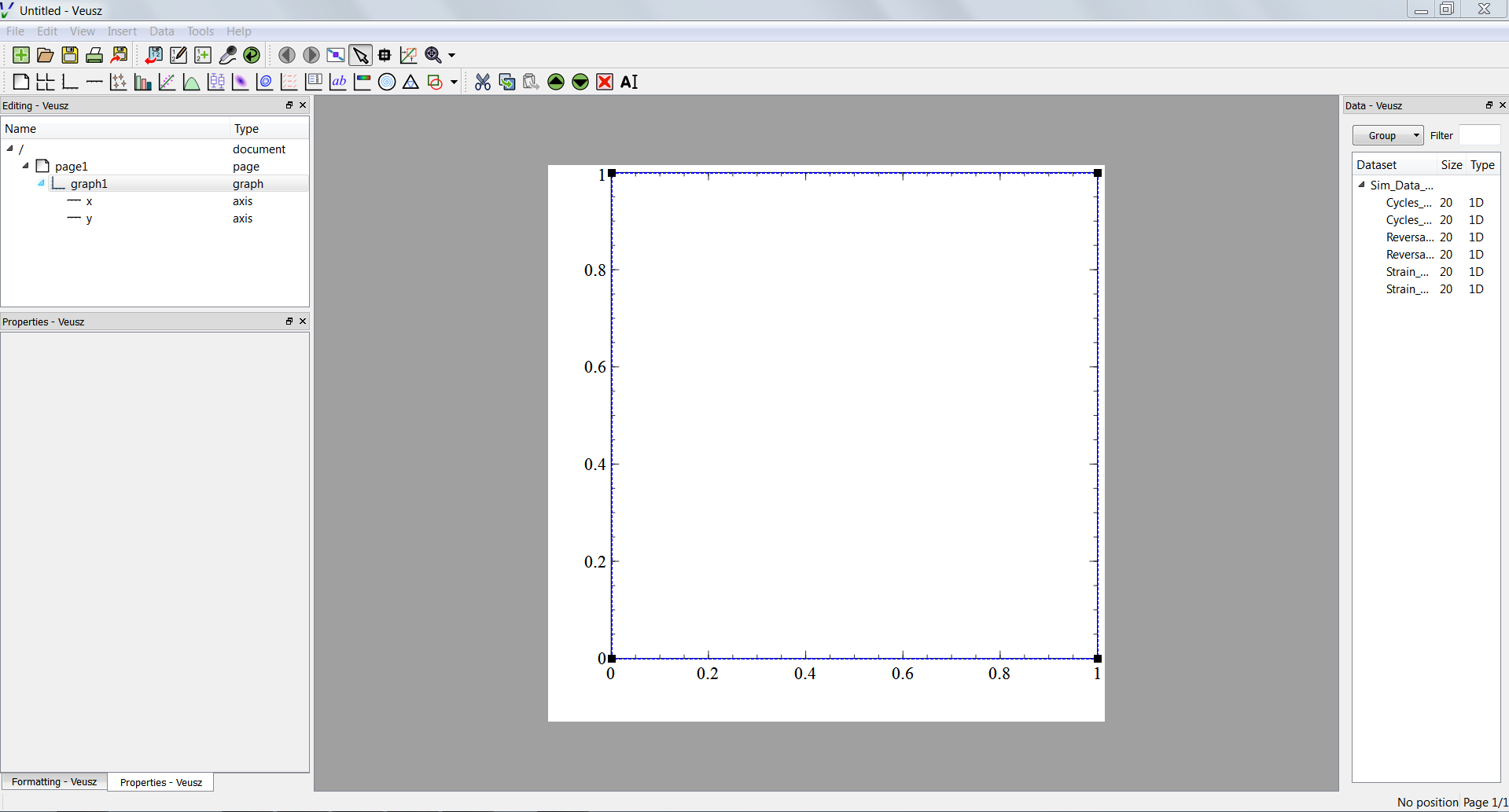Remove selected widget with red X icon
This screenshot has width=1509, height=812.
tap(605, 82)
